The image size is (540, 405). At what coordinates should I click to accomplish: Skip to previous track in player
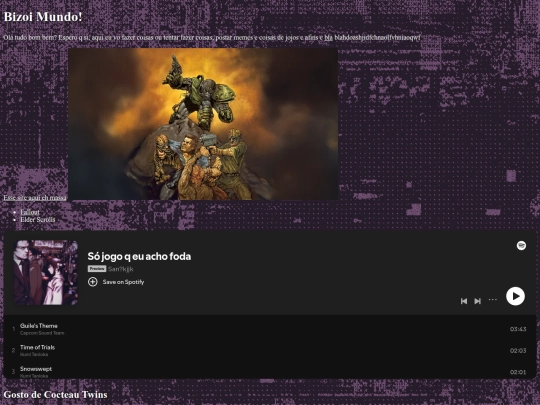(x=464, y=301)
